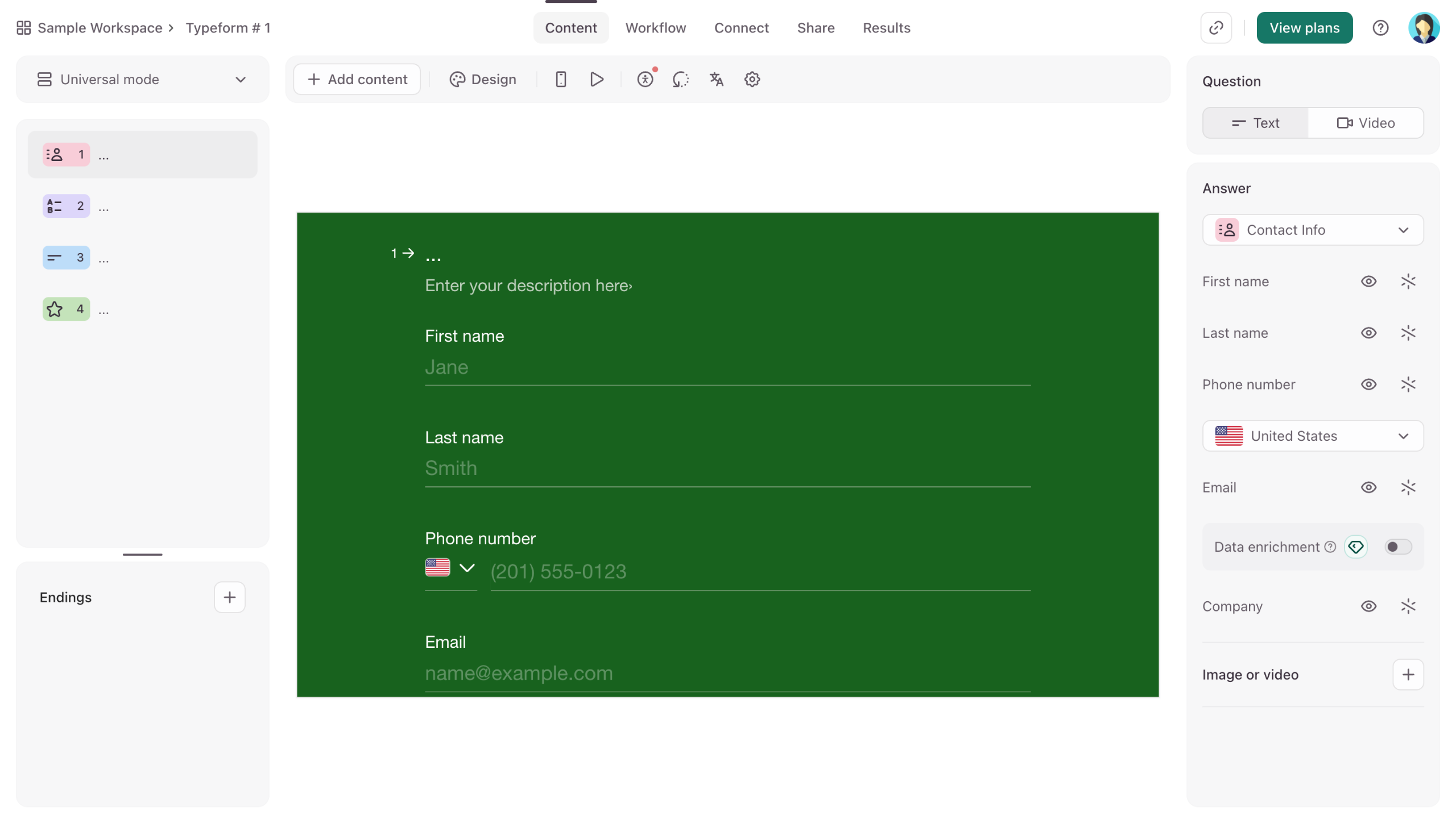Open the Share tab
The width and height of the screenshot is (1456, 823).
tap(816, 28)
